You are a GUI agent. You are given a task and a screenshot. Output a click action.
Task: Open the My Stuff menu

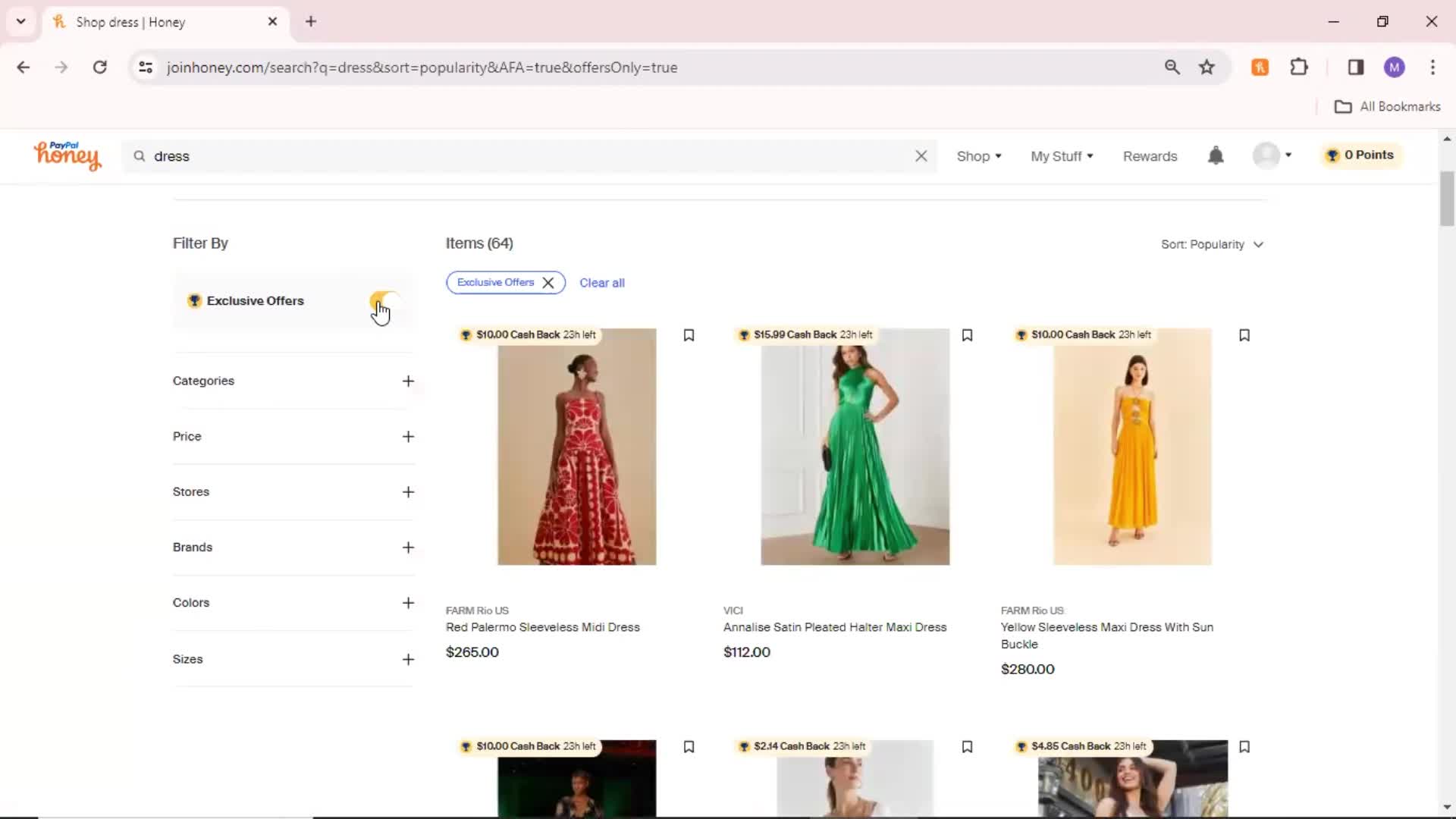click(1062, 156)
